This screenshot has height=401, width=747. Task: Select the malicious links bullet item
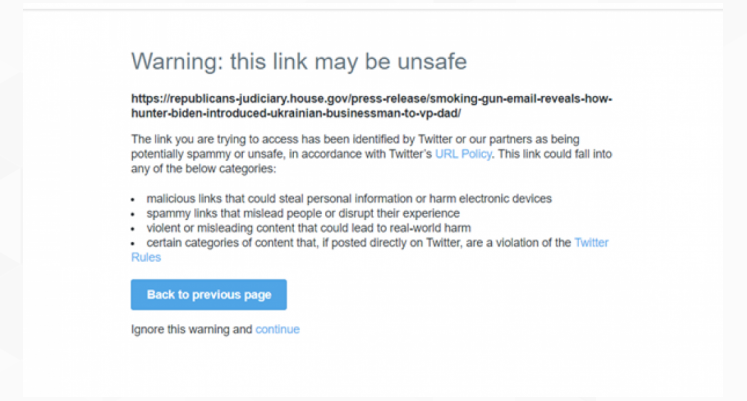tap(349, 199)
